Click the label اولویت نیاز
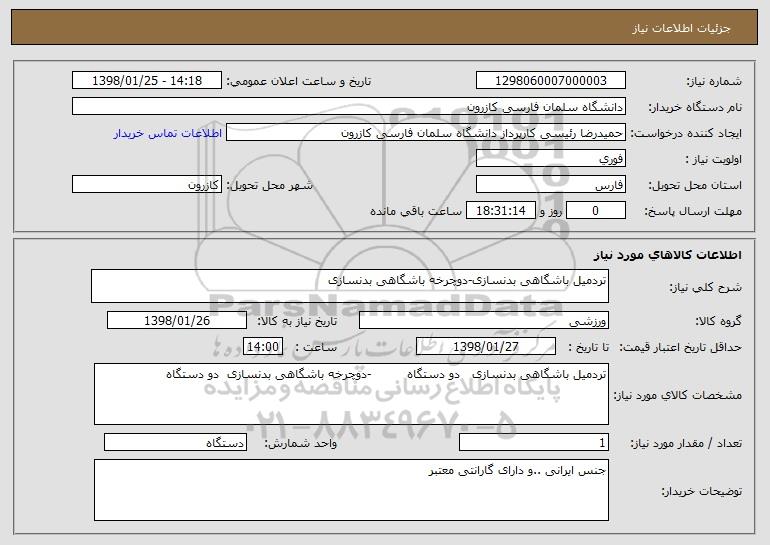Viewport: 770px width, 545px height. (714, 159)
